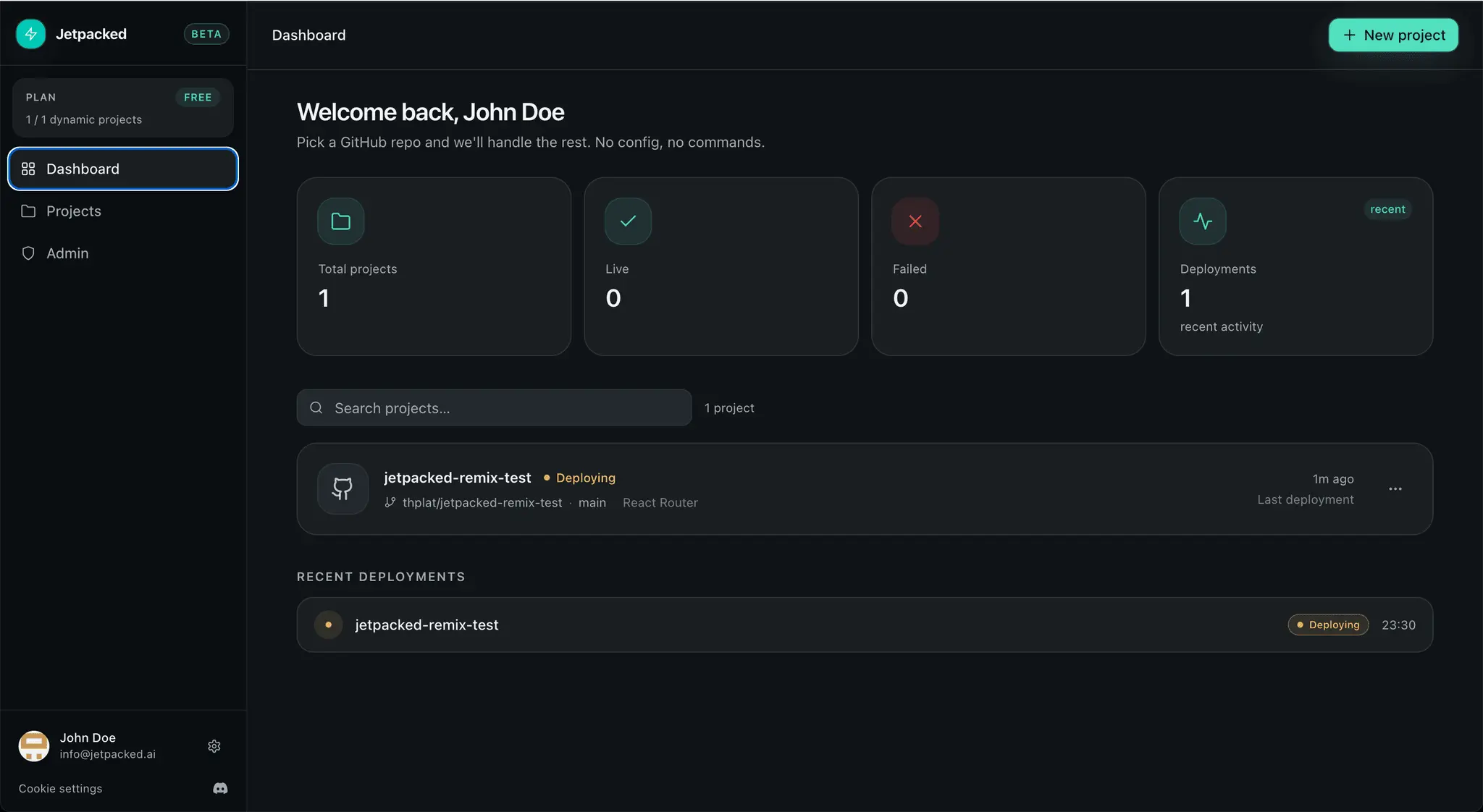Viewport: 1483px width, 812px height.
Task: Click the New project button
Action: [1393, 35]
